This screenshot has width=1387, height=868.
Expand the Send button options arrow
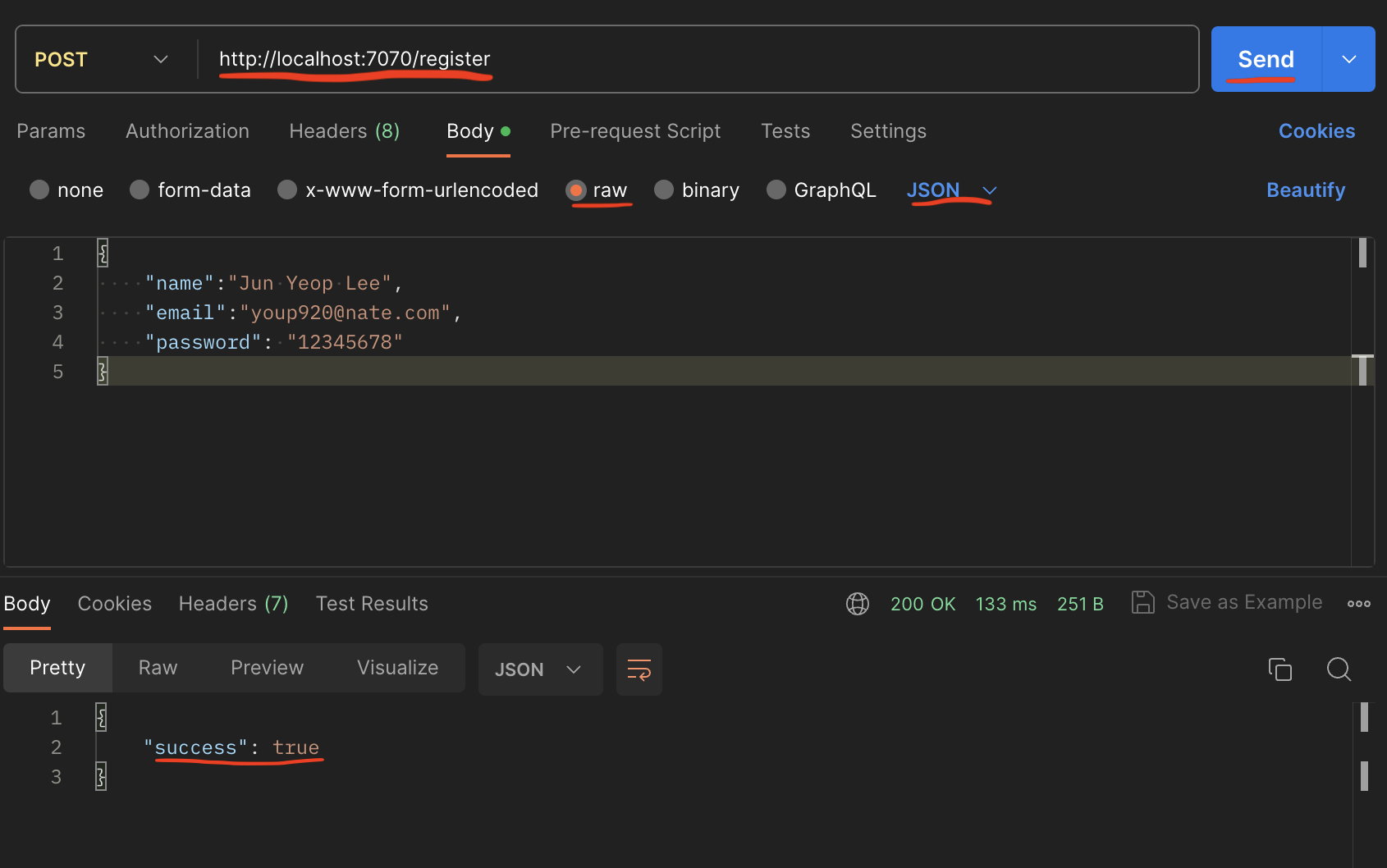1348,58
